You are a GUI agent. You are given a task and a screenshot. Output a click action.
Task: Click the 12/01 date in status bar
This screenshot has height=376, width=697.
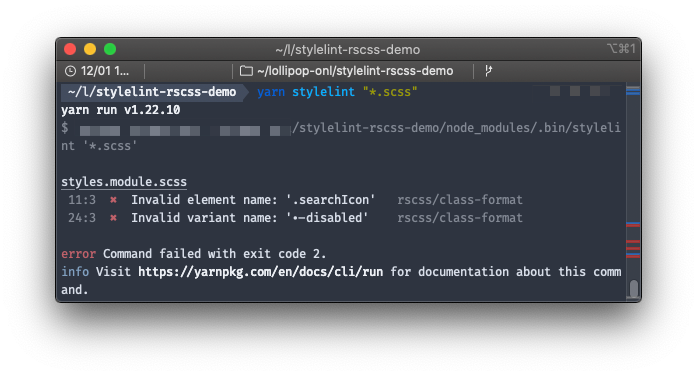click(105, 71)
